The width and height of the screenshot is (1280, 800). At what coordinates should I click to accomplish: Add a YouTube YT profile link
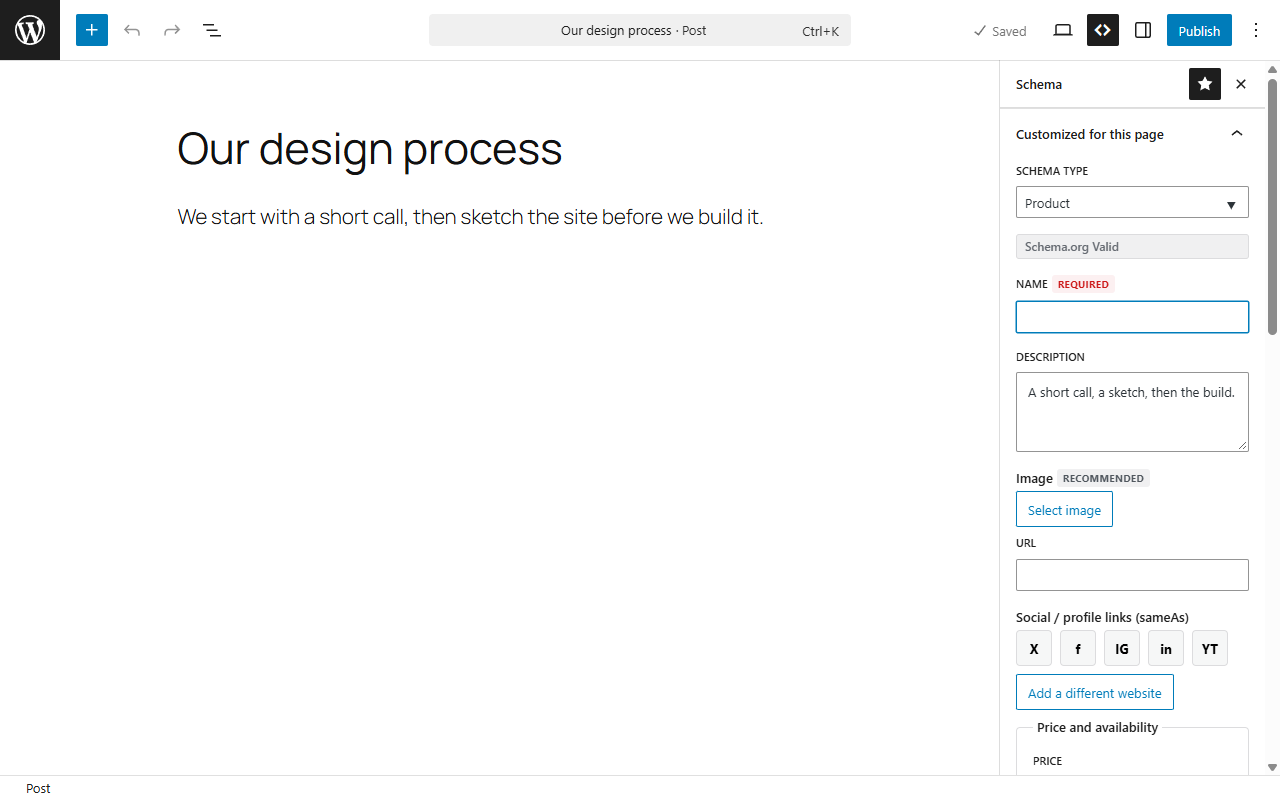(1210, 648)
